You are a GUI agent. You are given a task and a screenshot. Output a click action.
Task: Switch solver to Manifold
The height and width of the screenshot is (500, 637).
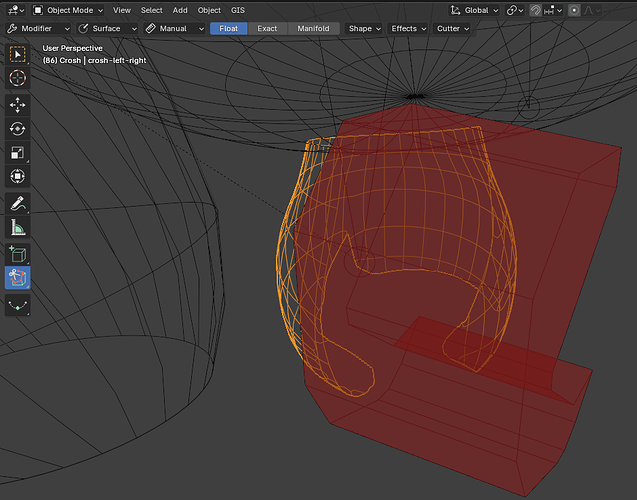tap(313, 28)
